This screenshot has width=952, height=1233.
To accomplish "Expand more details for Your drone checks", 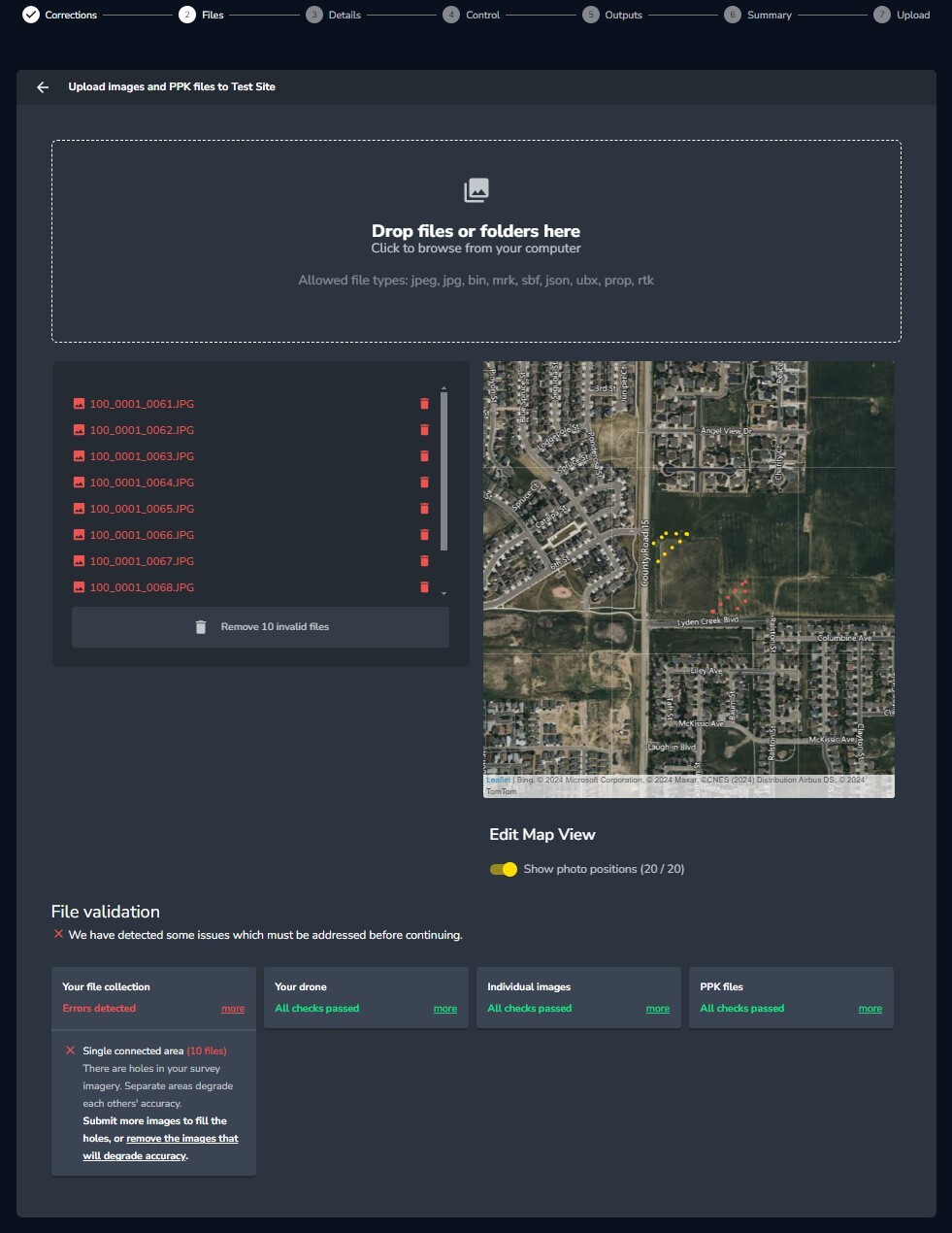I will (x=444, y=1009).
